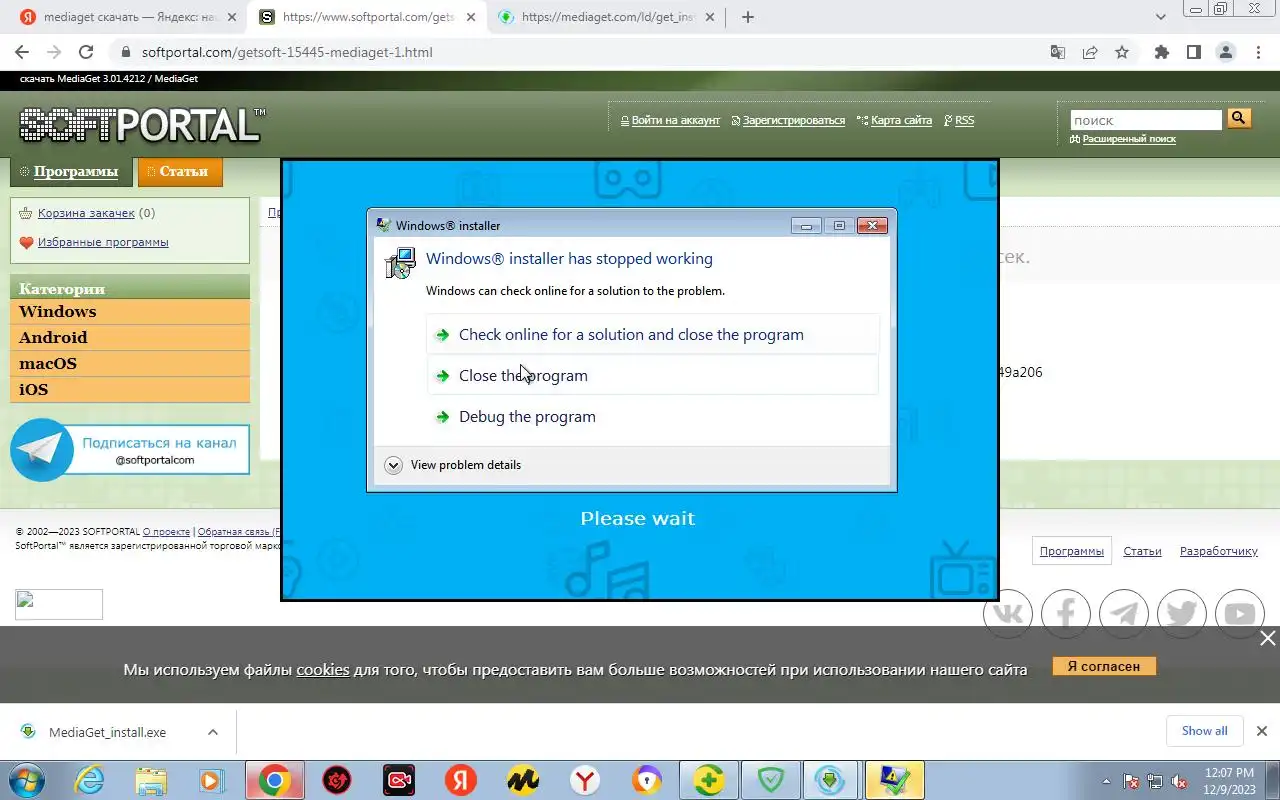This screenshot has height=800, width=1280.
Task: Open Windows Explorer folder on taskbar
Action: click(x=151, y=780)
